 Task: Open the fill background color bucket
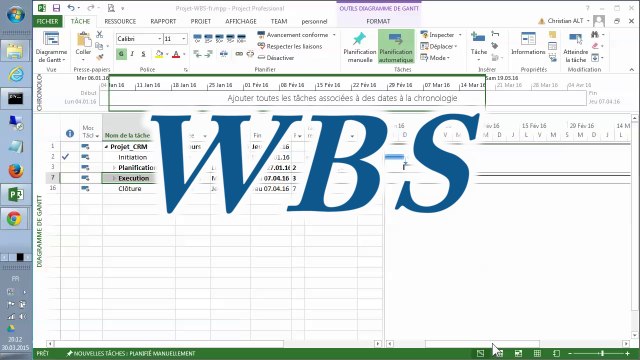159,54
